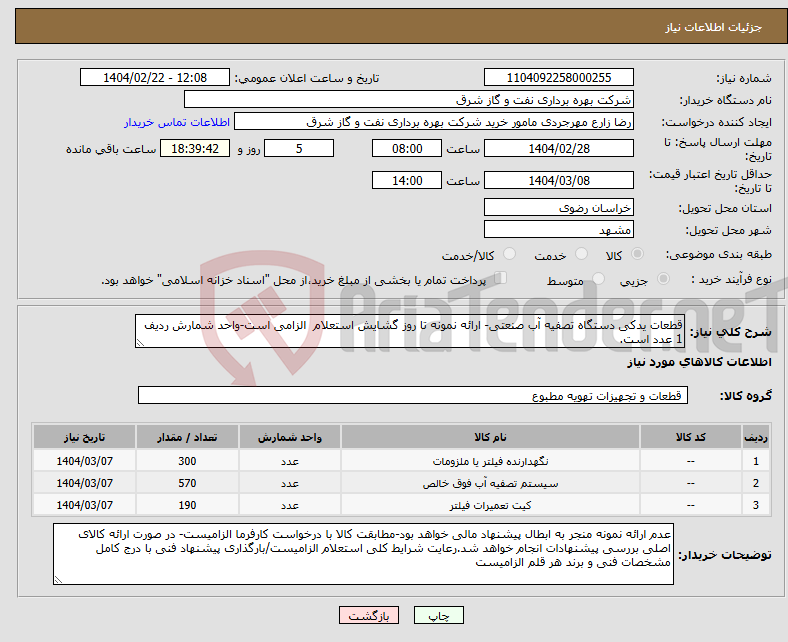Click the unit عدد in row 2
This screenshot has width=788, height=642.
pyautogui.click(x=289, y=484)
